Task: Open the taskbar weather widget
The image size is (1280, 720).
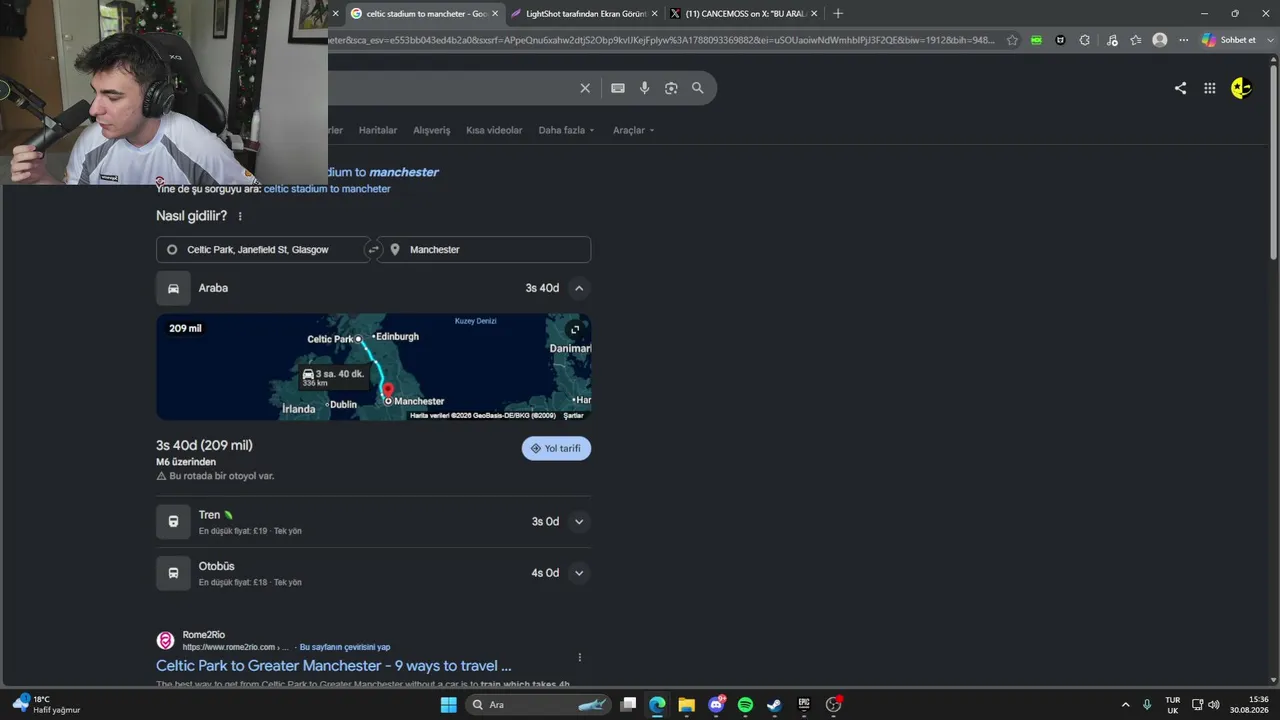Action: point(46,705)
